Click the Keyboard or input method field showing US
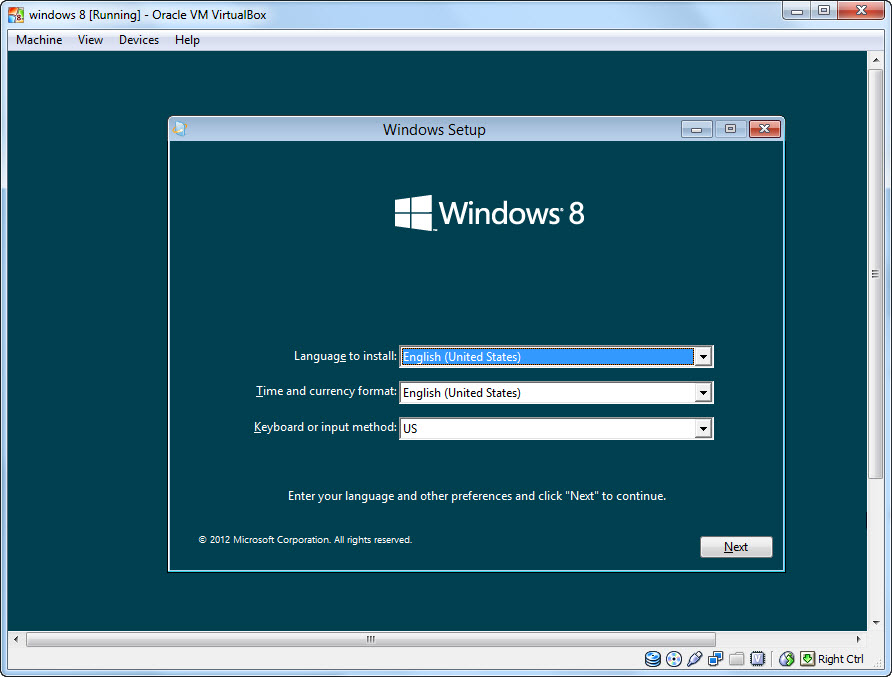Viewport: 892px width, 677px height. (556, 428)
